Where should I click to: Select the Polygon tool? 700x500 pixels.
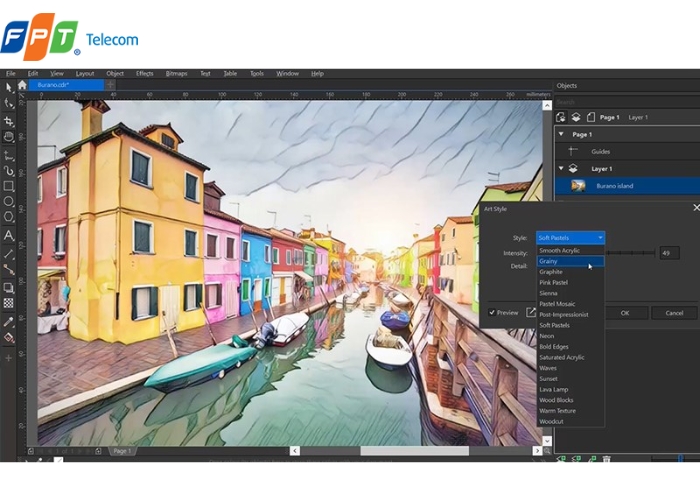click(x=8, y=217)
